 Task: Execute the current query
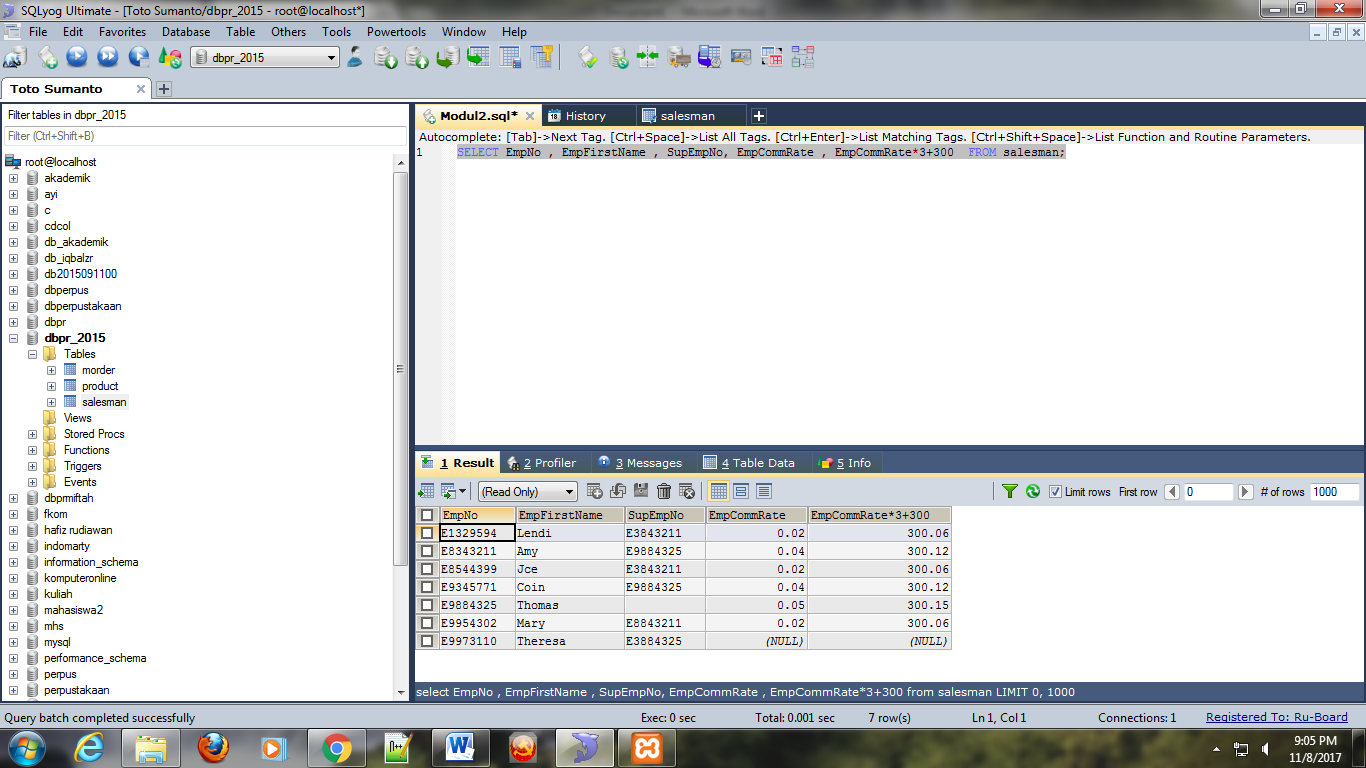point(77,57)
